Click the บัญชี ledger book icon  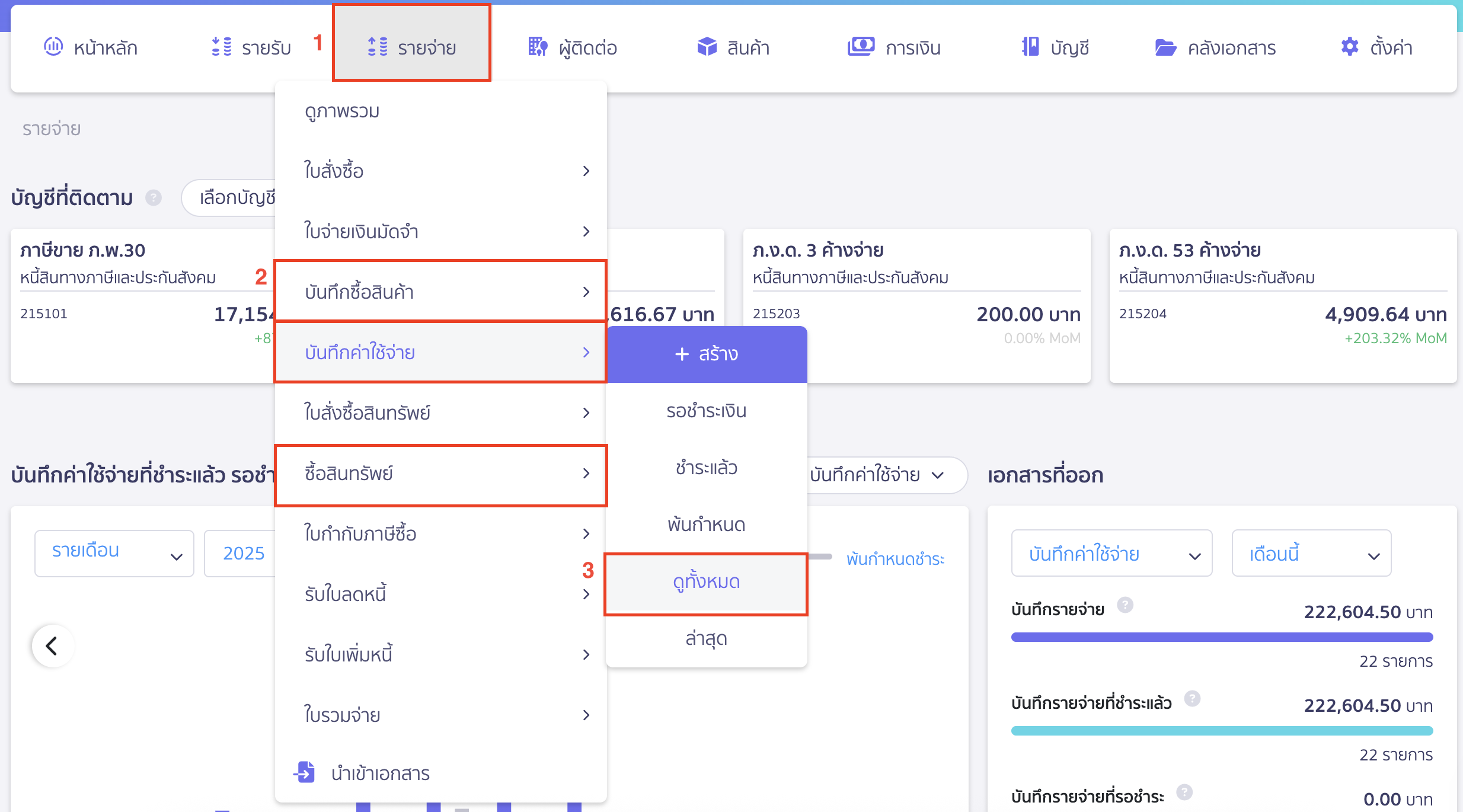[x=1030, y=46]
